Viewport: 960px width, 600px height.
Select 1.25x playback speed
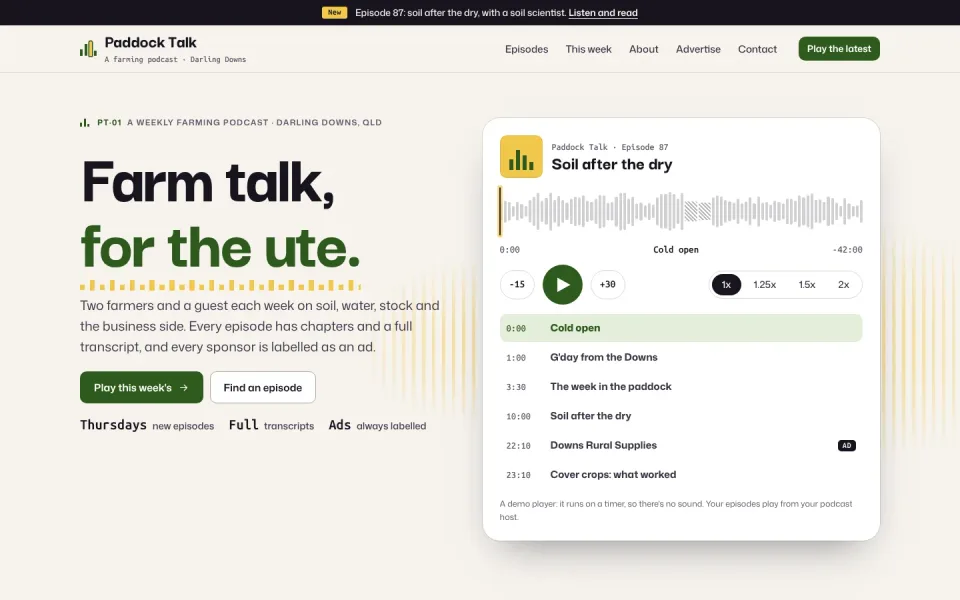point(764,285)
